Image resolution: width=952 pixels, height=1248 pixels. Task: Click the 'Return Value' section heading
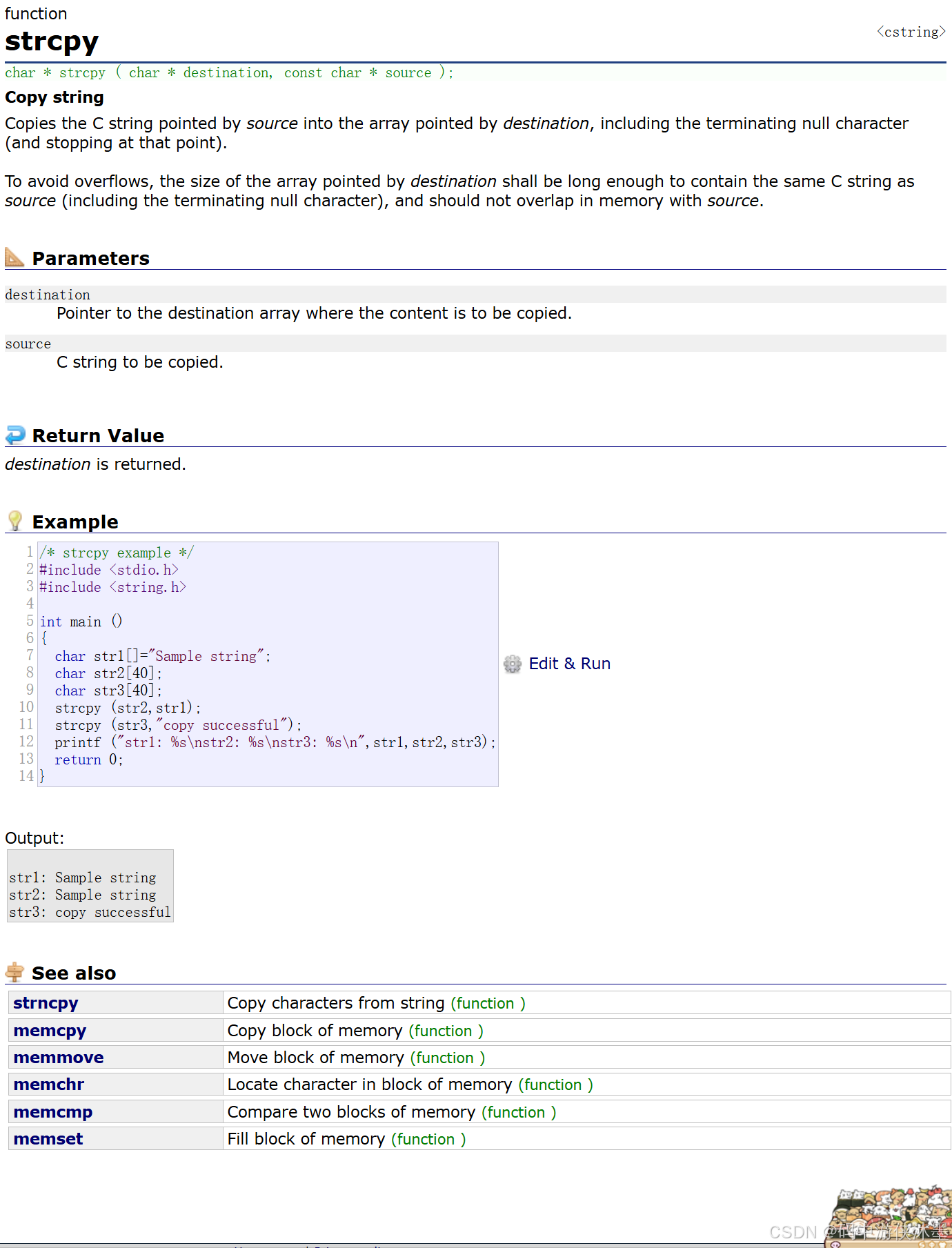pyautogui.click(x=99, y=435)
